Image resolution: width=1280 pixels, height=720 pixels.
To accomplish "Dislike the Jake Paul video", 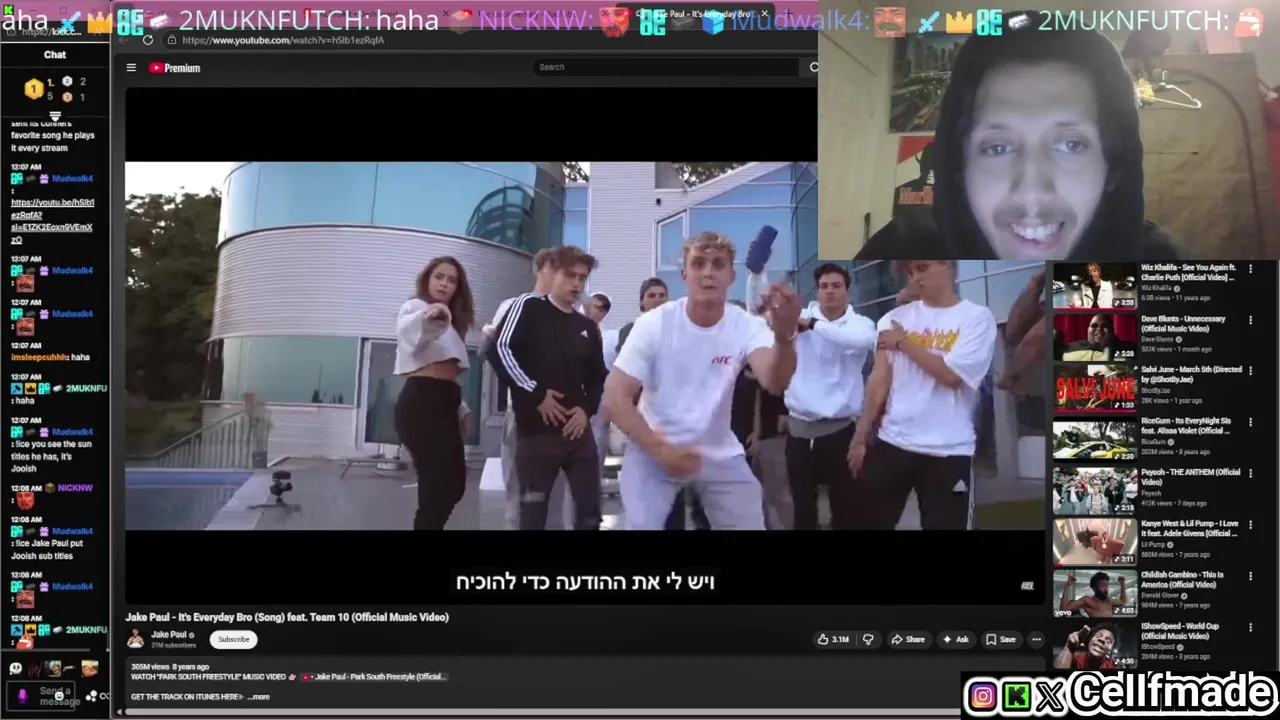I will click(x=868, y=639).
